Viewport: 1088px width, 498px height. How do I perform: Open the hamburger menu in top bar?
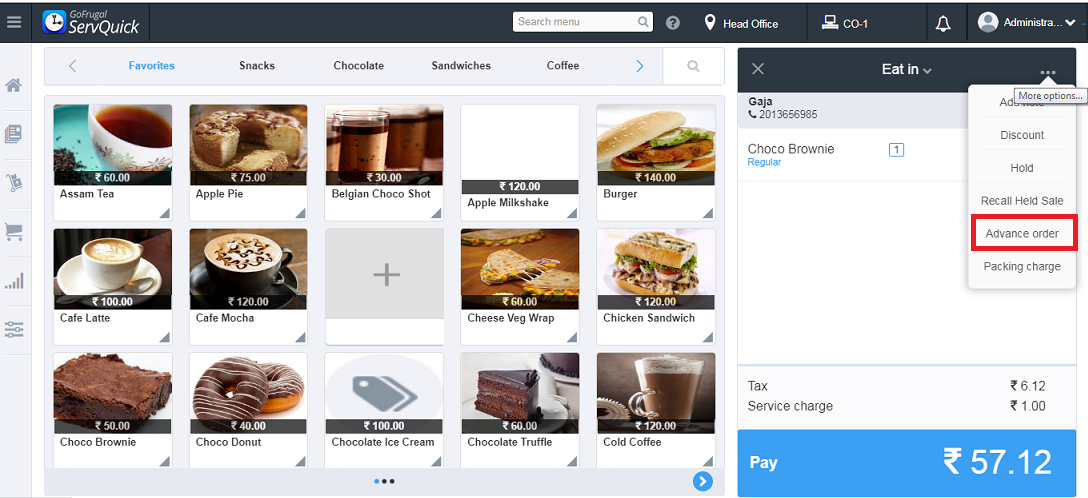coord(14,22)
